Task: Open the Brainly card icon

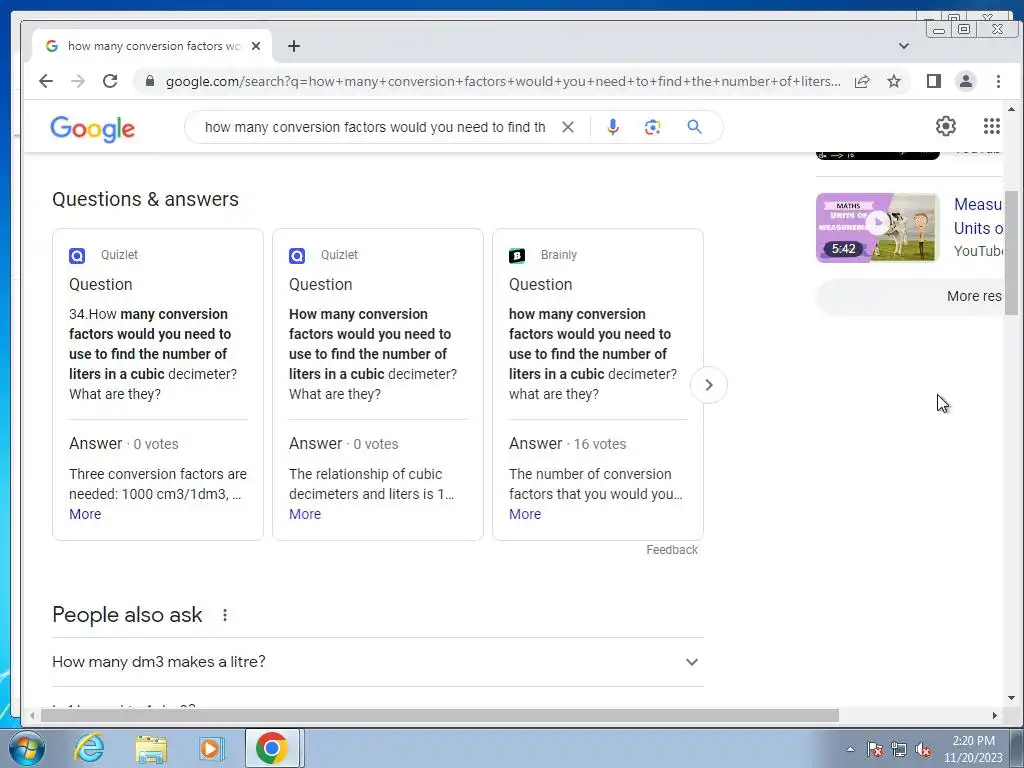Action: (x=517, y=255)
